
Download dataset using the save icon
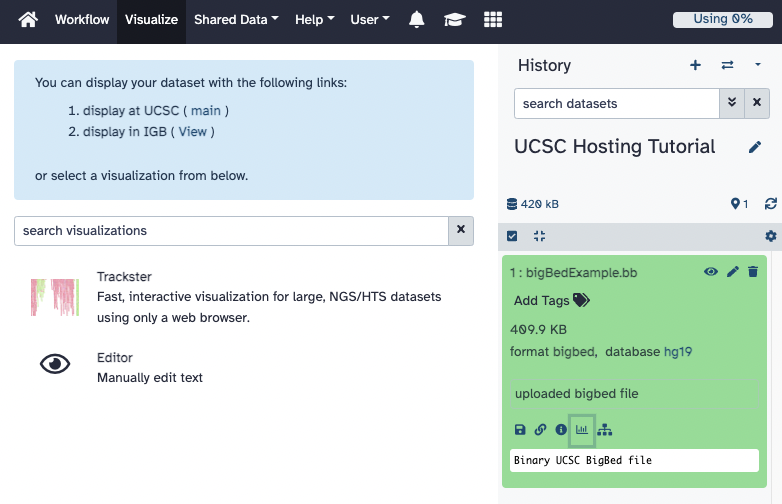520,430
